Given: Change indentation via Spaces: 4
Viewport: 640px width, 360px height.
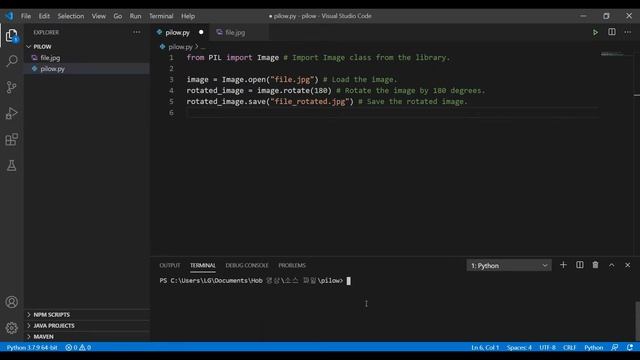Looking at the screenshot, I should click(x=519, y=347).
